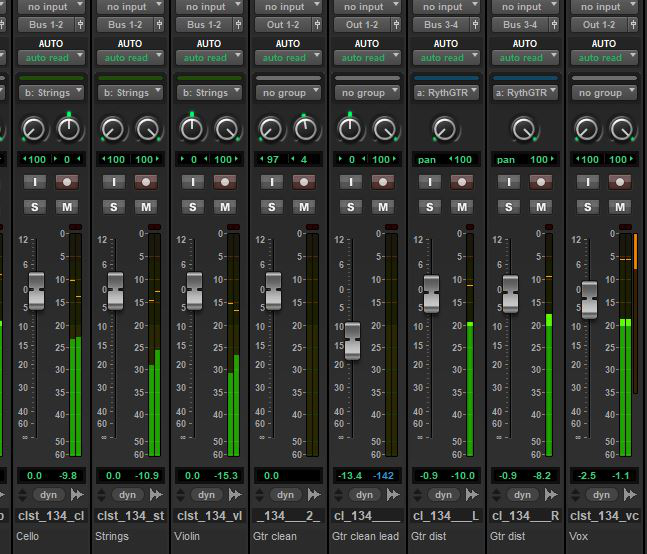Click Vox track volume fader handle

[x=589, y=300]
